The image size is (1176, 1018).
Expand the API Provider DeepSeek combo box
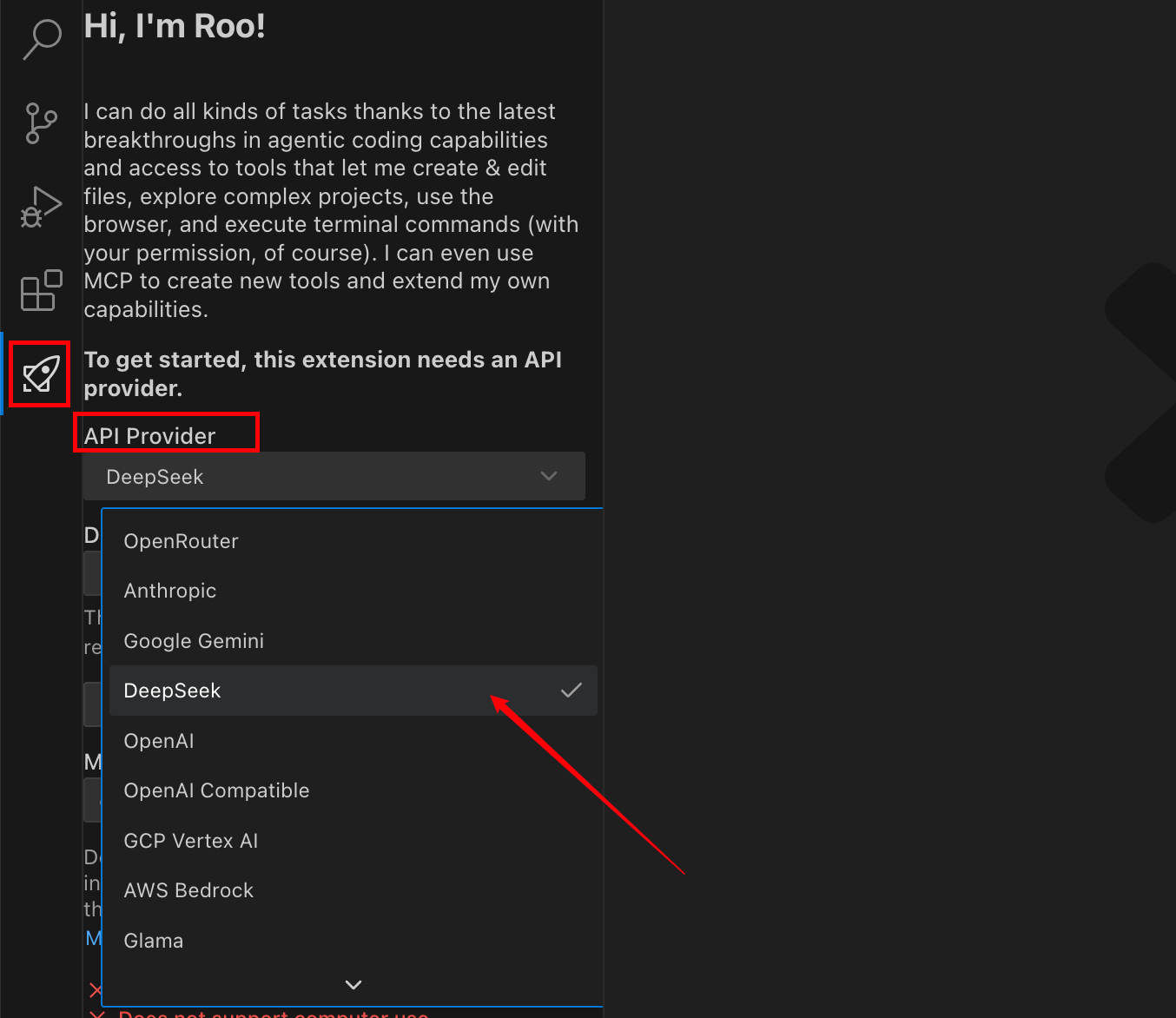tap(334, 476)
